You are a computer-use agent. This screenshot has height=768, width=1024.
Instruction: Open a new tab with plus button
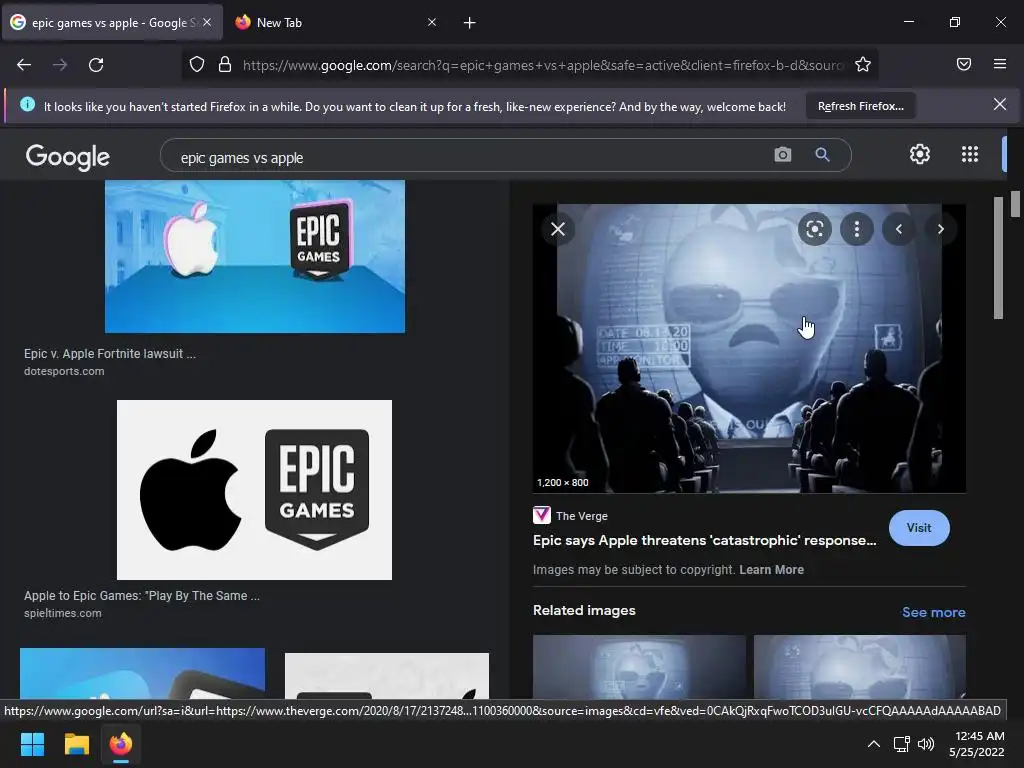pos(470,23)
